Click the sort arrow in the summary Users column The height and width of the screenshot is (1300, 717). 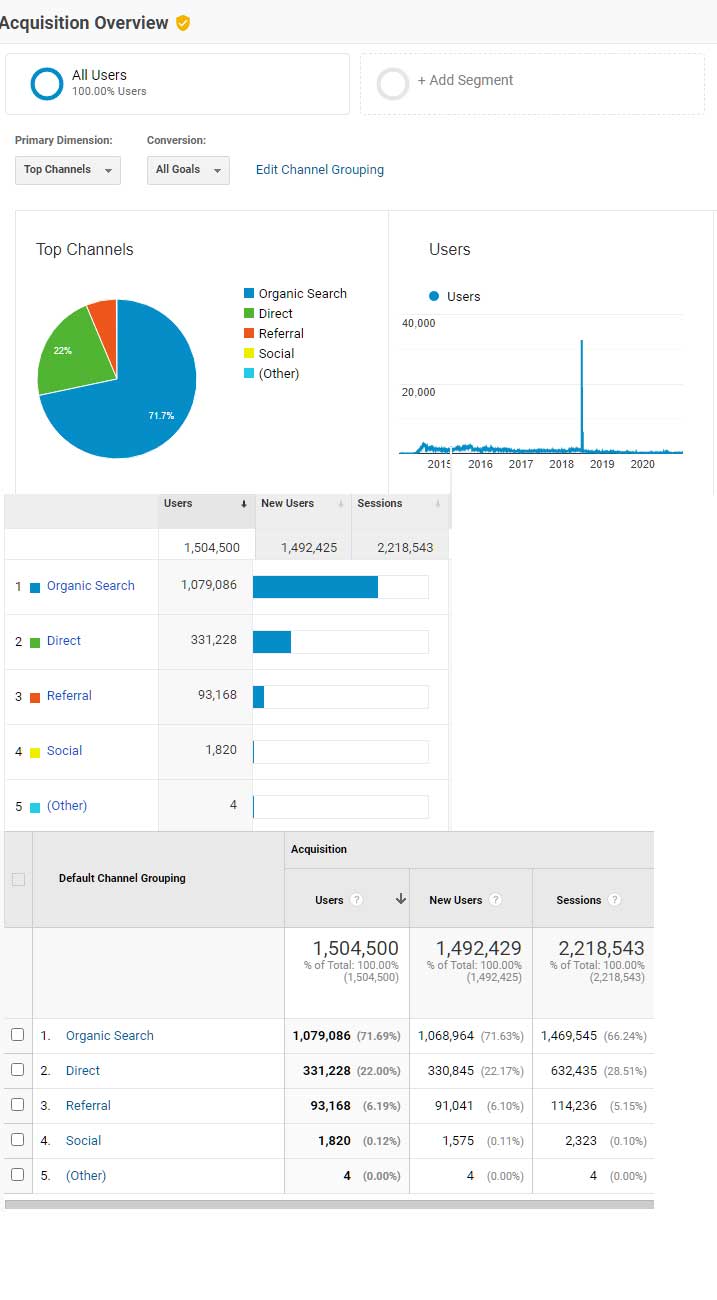click(x=244, y=504)
